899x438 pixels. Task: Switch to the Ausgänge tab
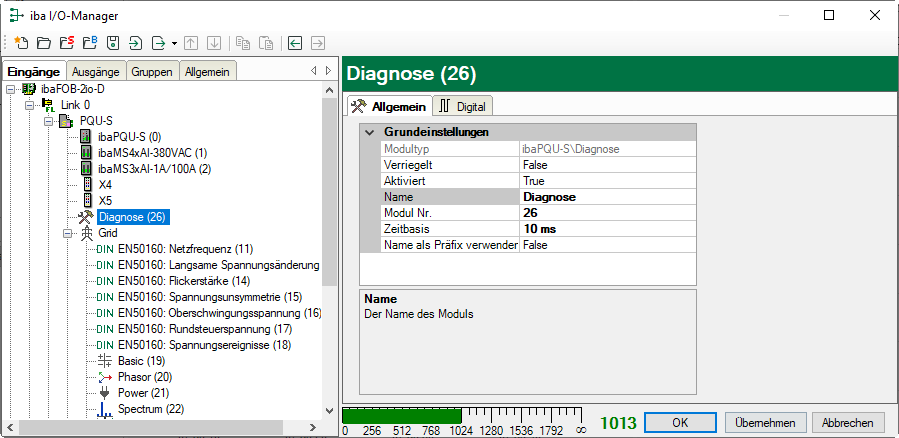pos(96,71)
